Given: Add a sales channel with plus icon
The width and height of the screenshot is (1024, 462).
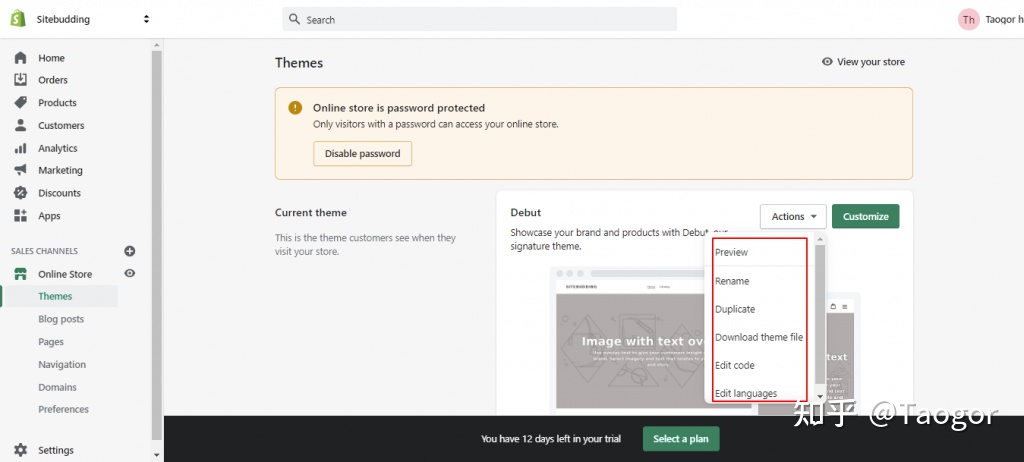Looking at the screenshot, I should (129, 251).
